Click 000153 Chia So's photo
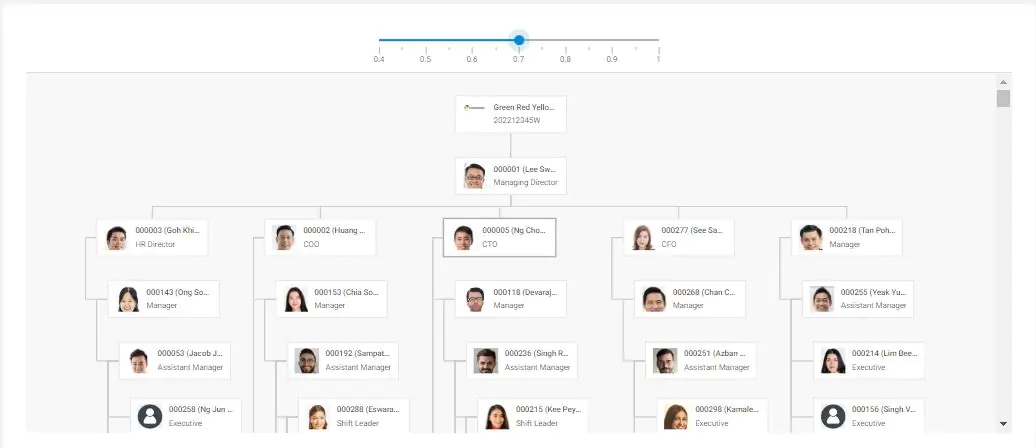Image resolution: width=1036 pixels, height=448 pixels. (295, 299)
